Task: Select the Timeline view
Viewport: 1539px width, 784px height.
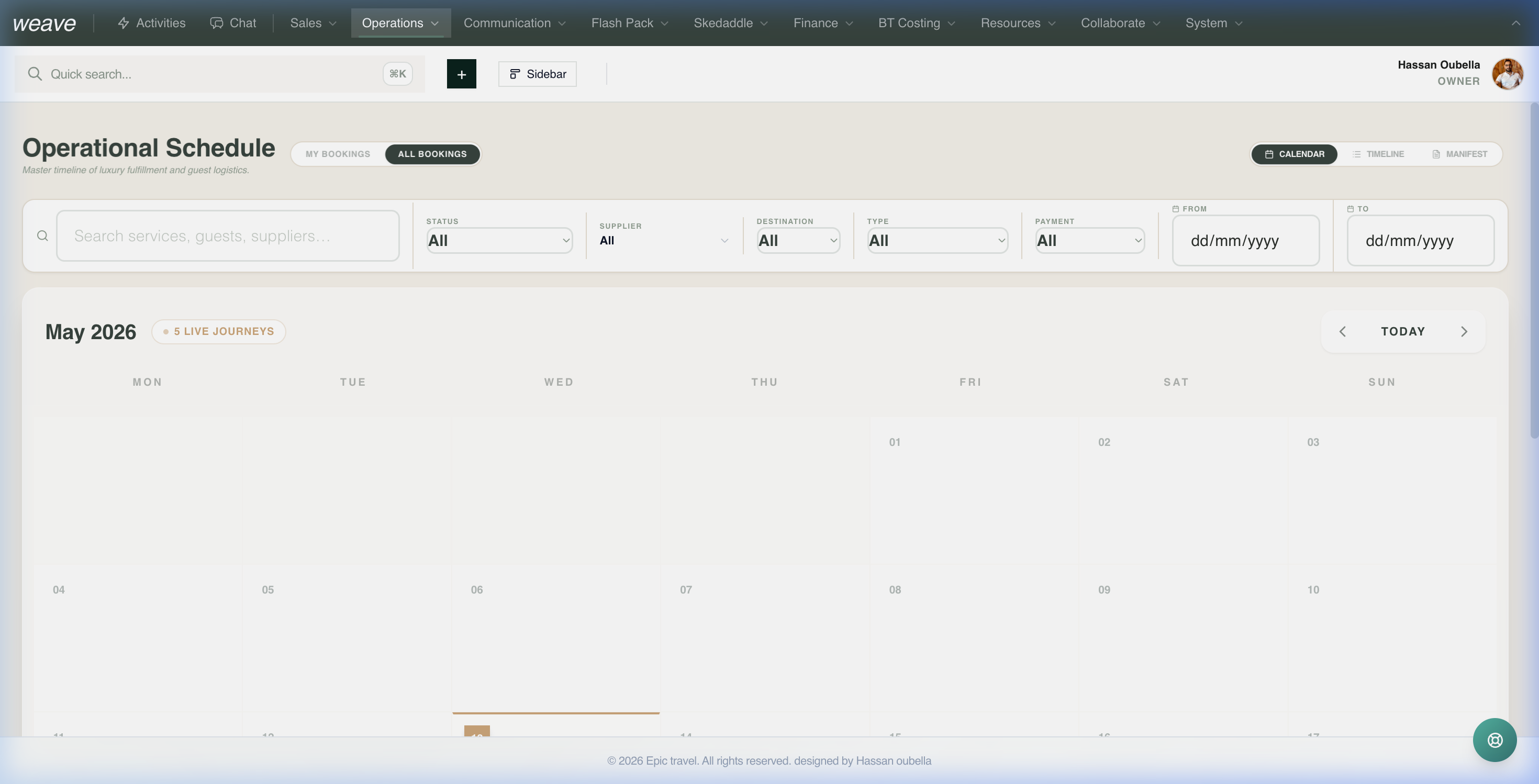Action: [x=1378, y=154]
